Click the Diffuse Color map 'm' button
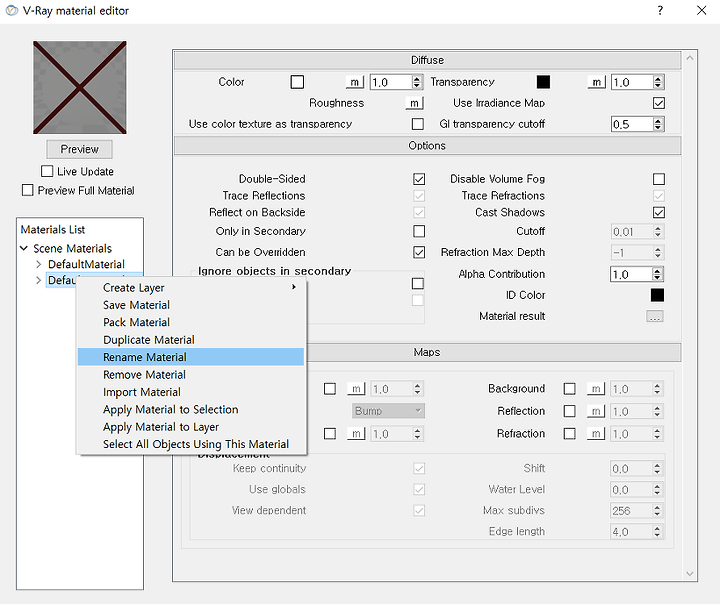This screenshot has height=604, width=720. [354, 82]
